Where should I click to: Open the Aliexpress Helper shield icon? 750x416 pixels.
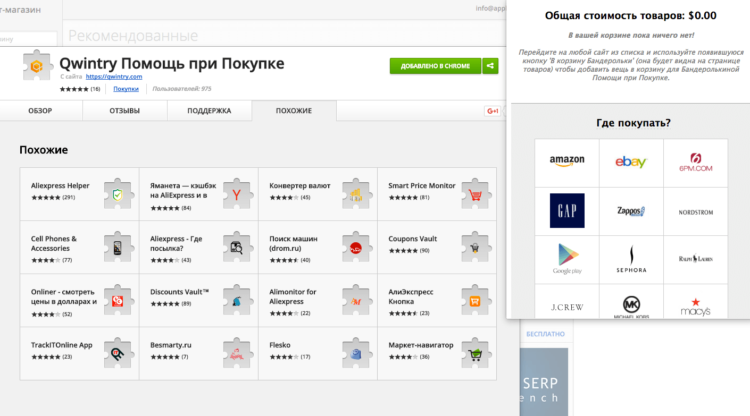[x=118, y=194]
